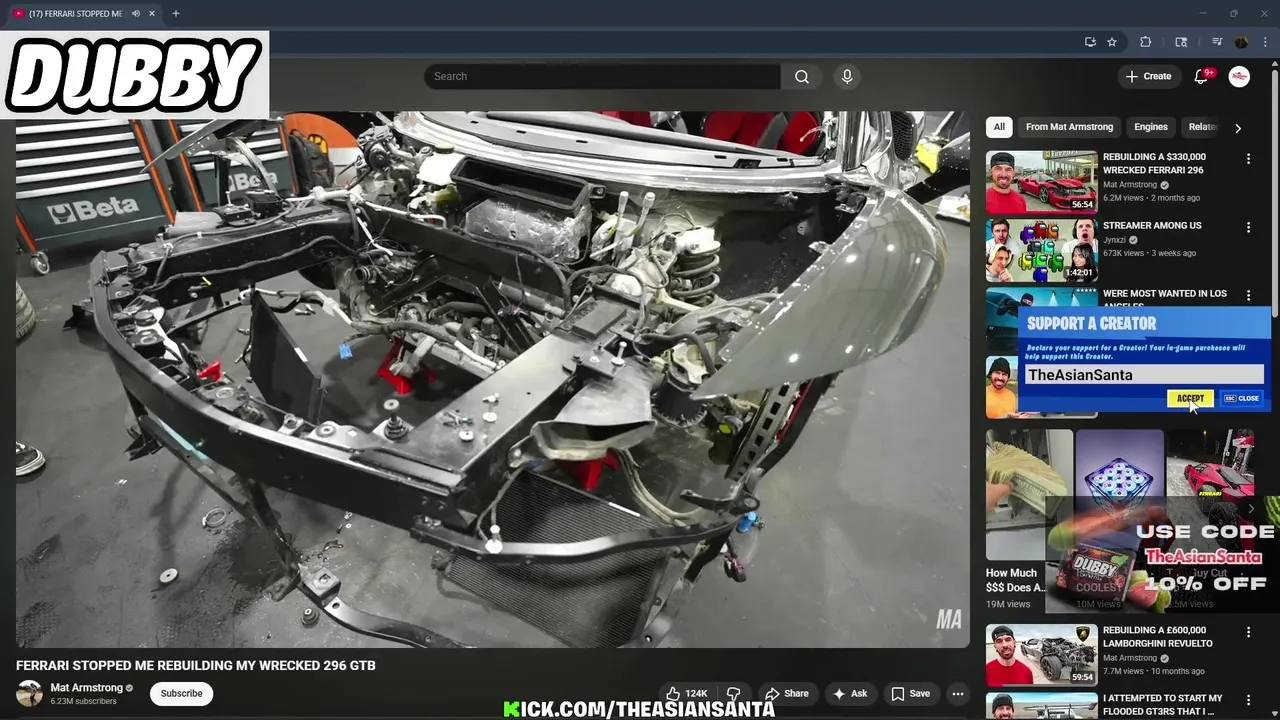This screenshot has height=720, width=1280.
Task: Open How Much $$$ Does short
Action: pos(1029,495)
